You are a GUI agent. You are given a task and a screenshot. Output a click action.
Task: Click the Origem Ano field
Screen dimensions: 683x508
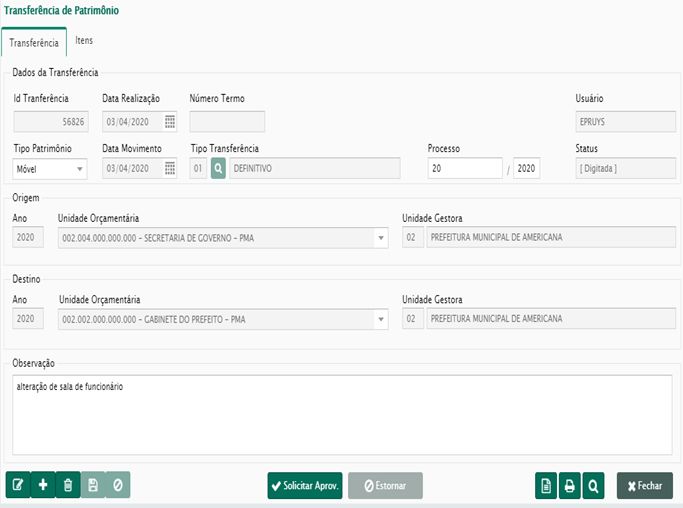tap(28, 237)
